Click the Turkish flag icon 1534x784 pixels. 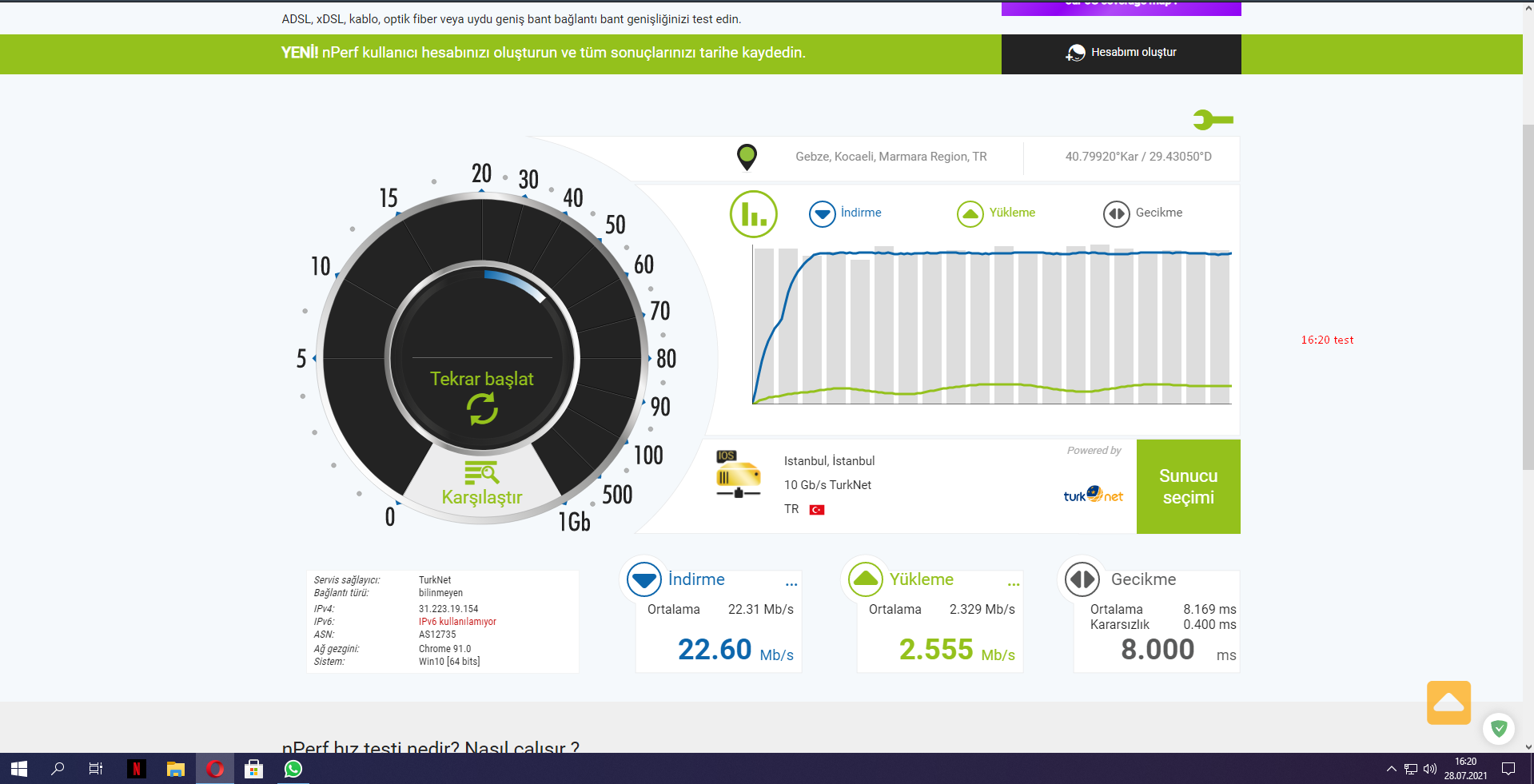[x=817, y=510]
